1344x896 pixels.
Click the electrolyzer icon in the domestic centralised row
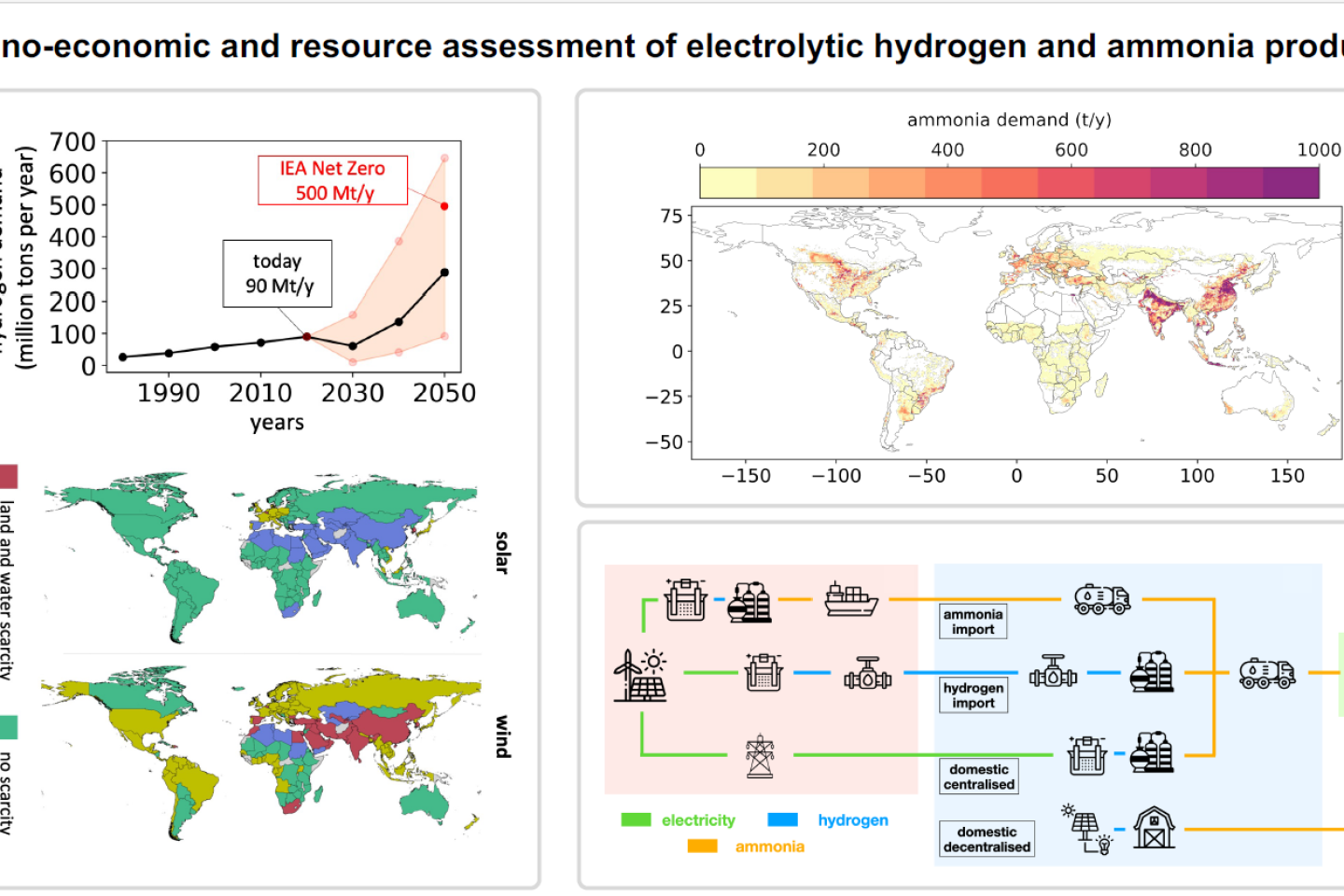[1087, 754]
